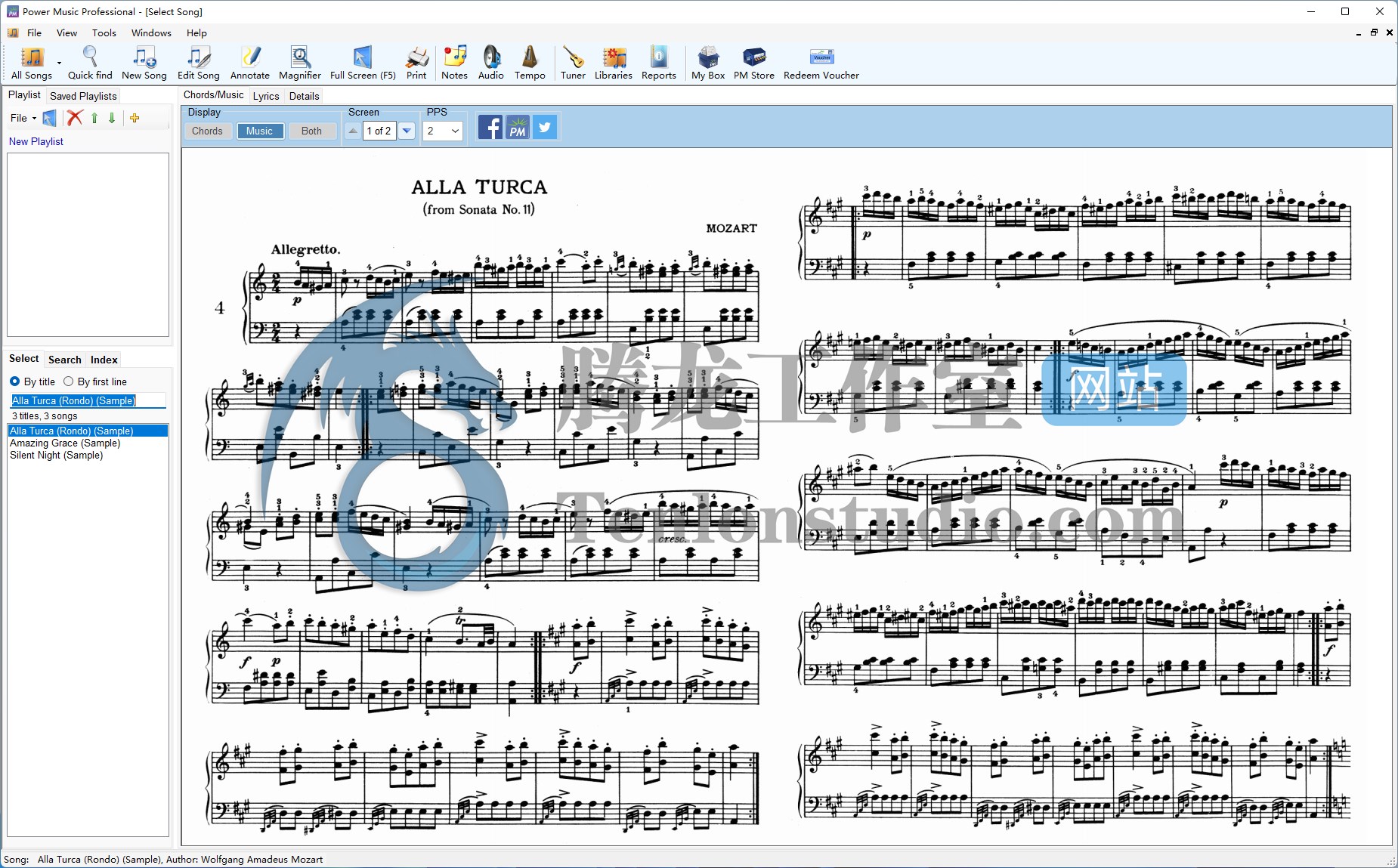
Task: Open the Audio tool
Action: click(491, 63)
